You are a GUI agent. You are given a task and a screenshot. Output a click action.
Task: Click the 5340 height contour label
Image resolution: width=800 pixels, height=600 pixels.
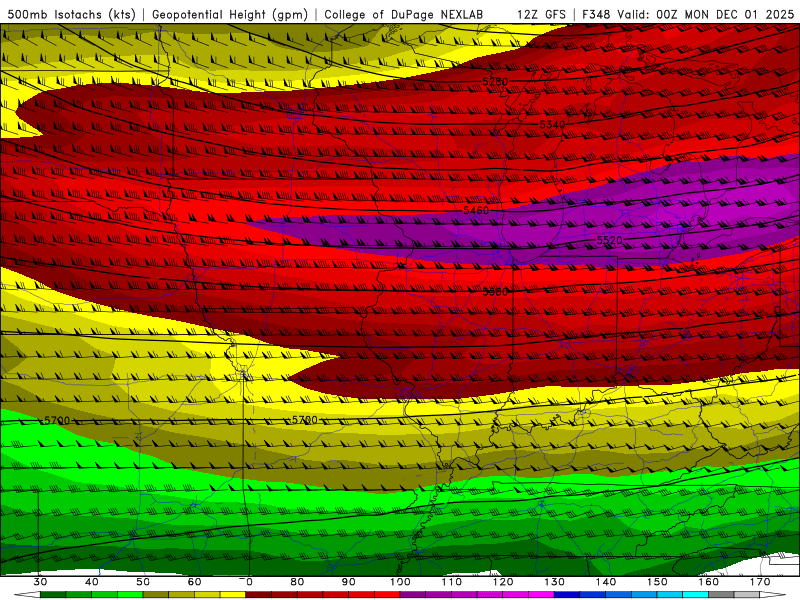[x=552, y=124]
